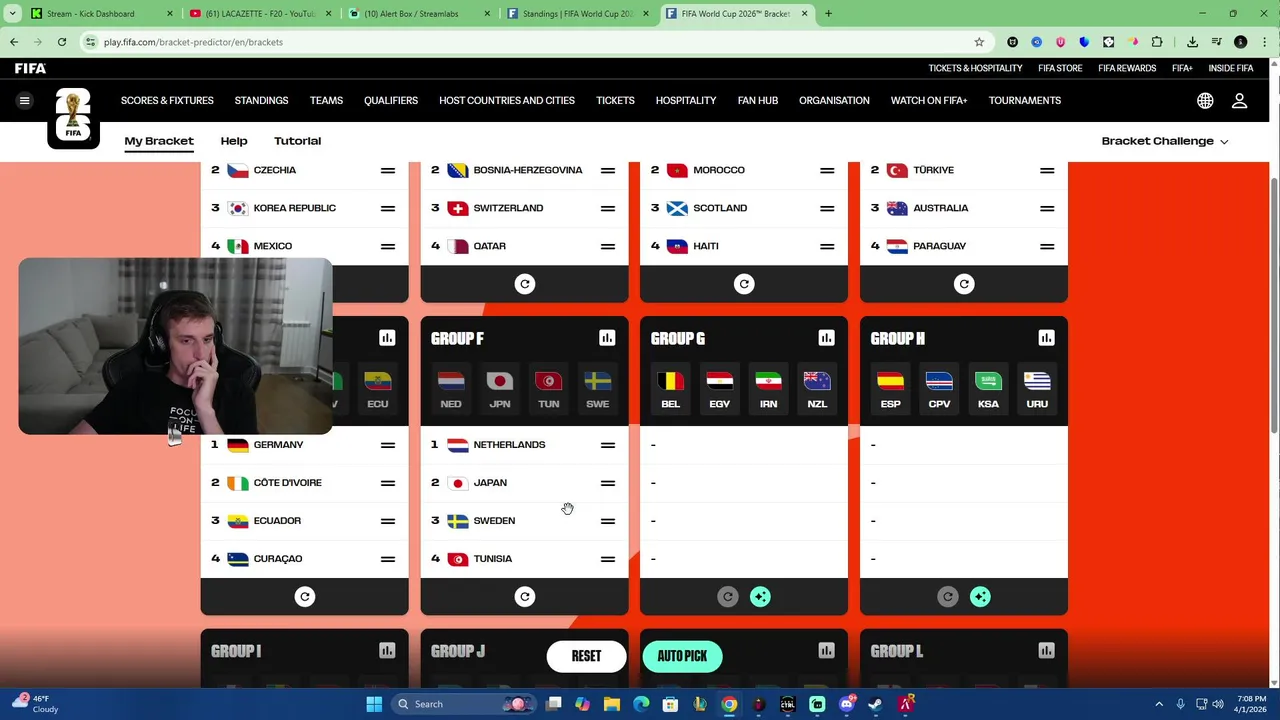Show hidden system tray icons

tap(1159, 704)
